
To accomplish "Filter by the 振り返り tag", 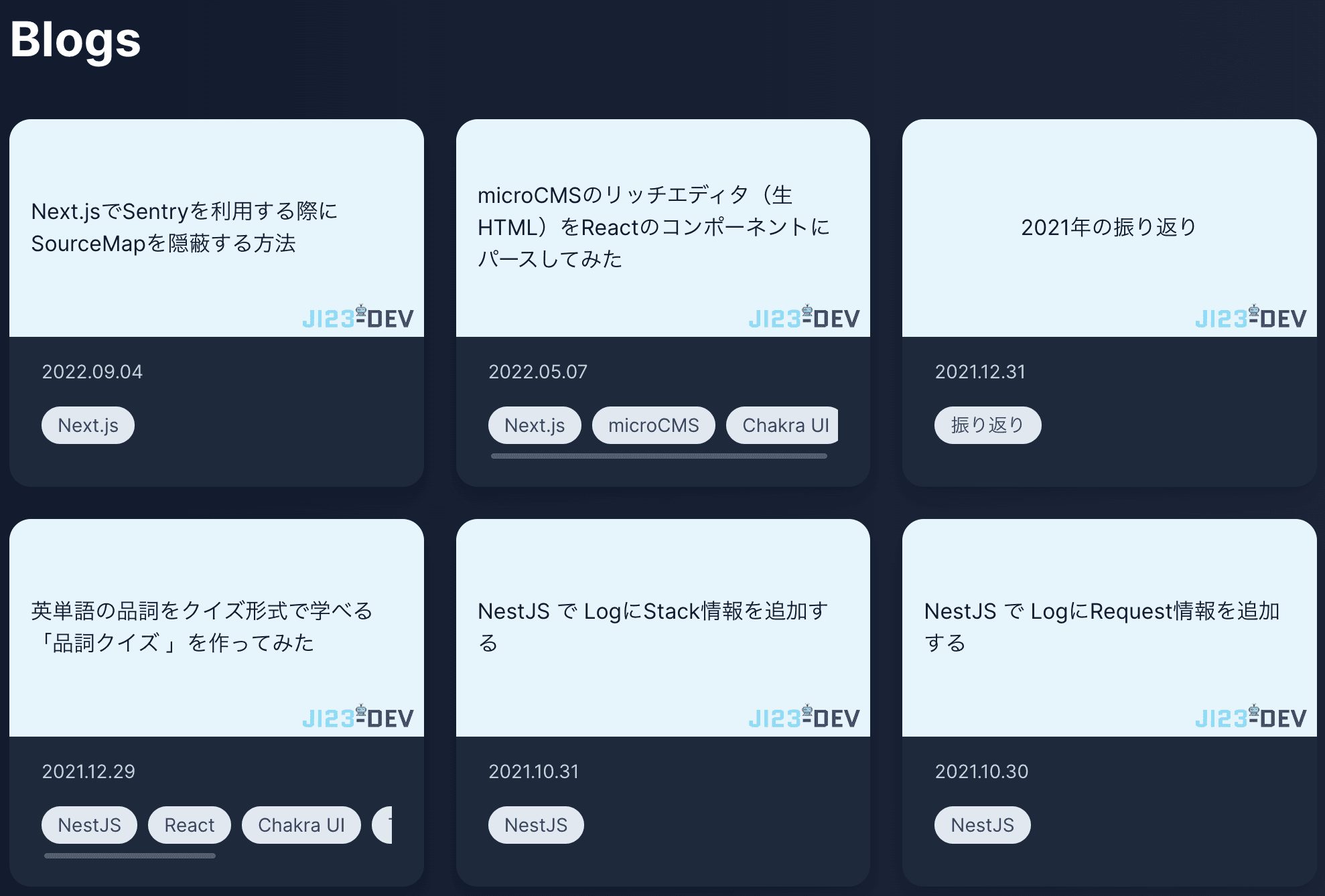I will pos(987,425).
